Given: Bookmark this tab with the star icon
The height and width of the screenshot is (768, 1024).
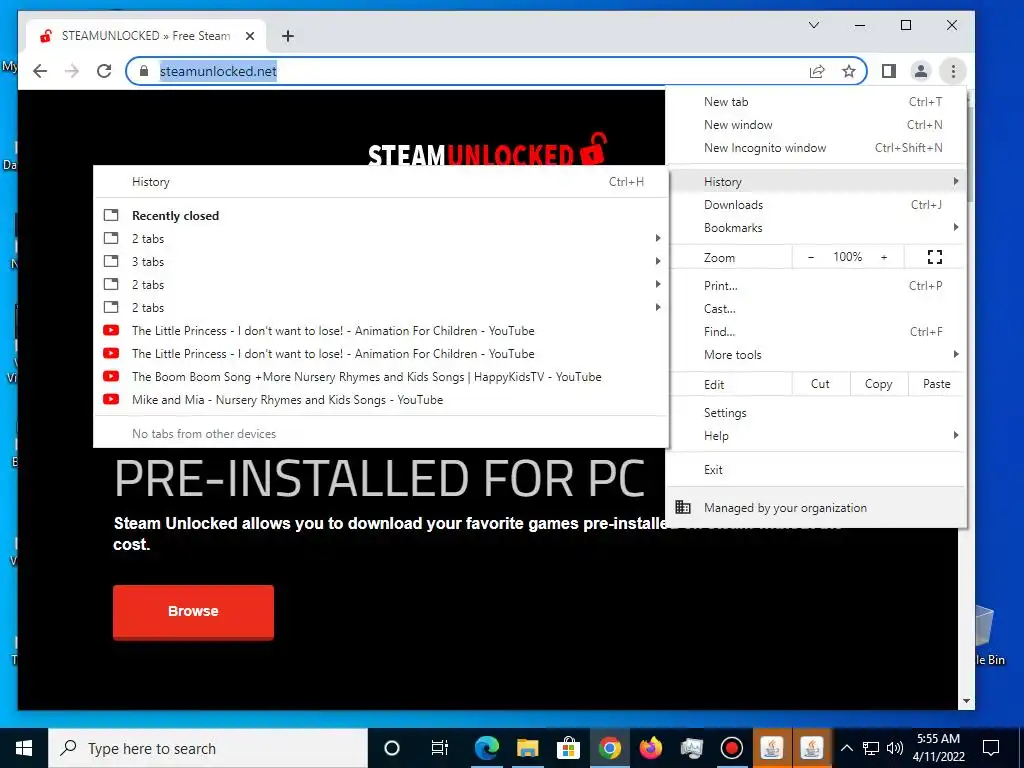Looking at the screenshot, I should (x=848, y=71).
